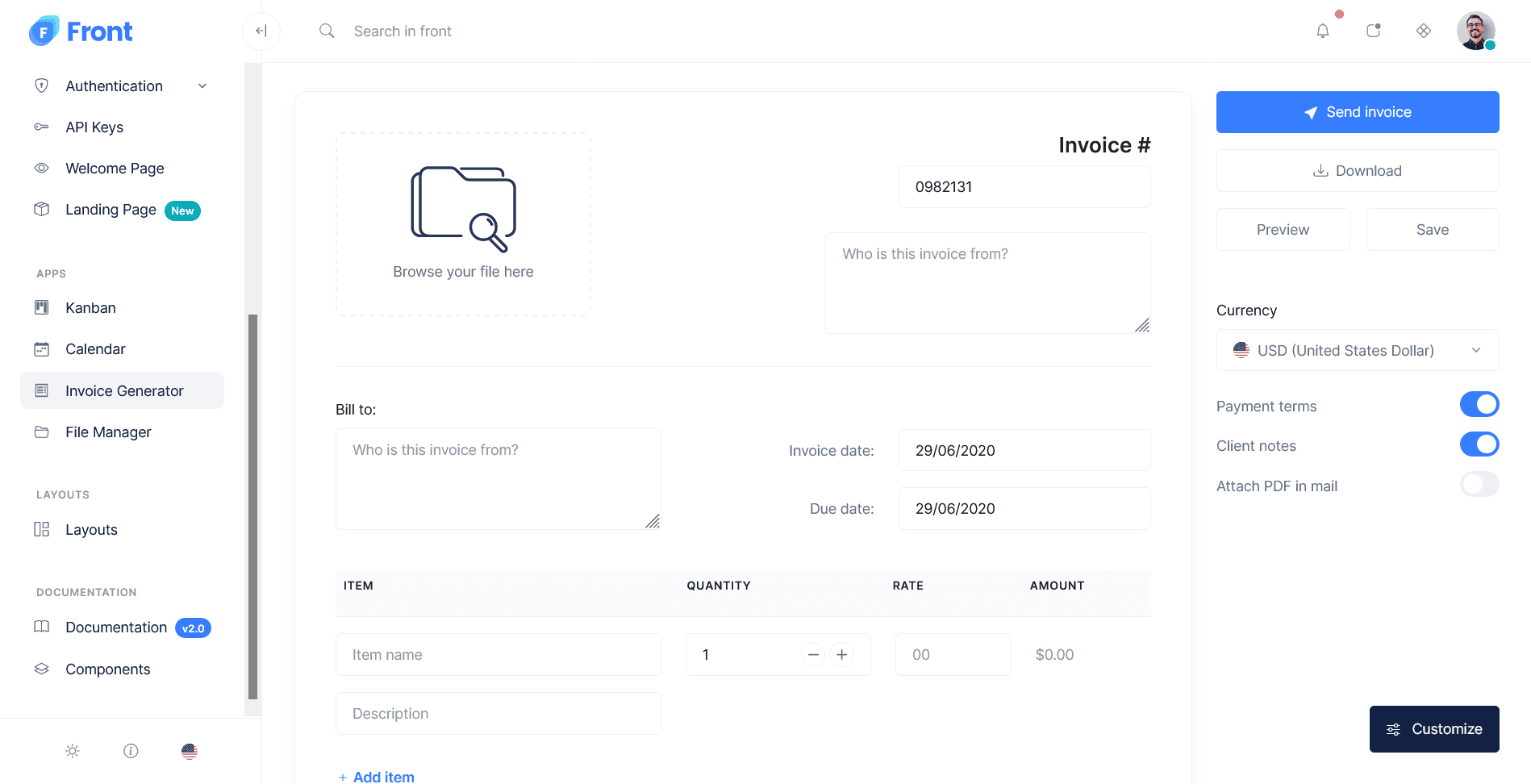Open the activity icon next to bell

1374,31
